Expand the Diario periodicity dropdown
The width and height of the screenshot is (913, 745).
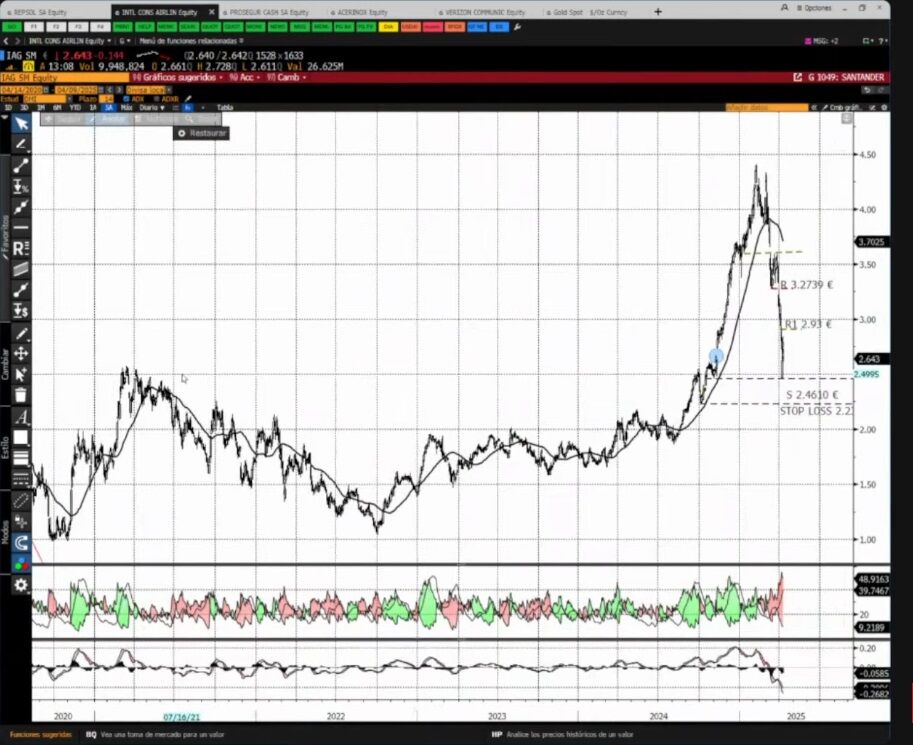[x=151, y=108]
